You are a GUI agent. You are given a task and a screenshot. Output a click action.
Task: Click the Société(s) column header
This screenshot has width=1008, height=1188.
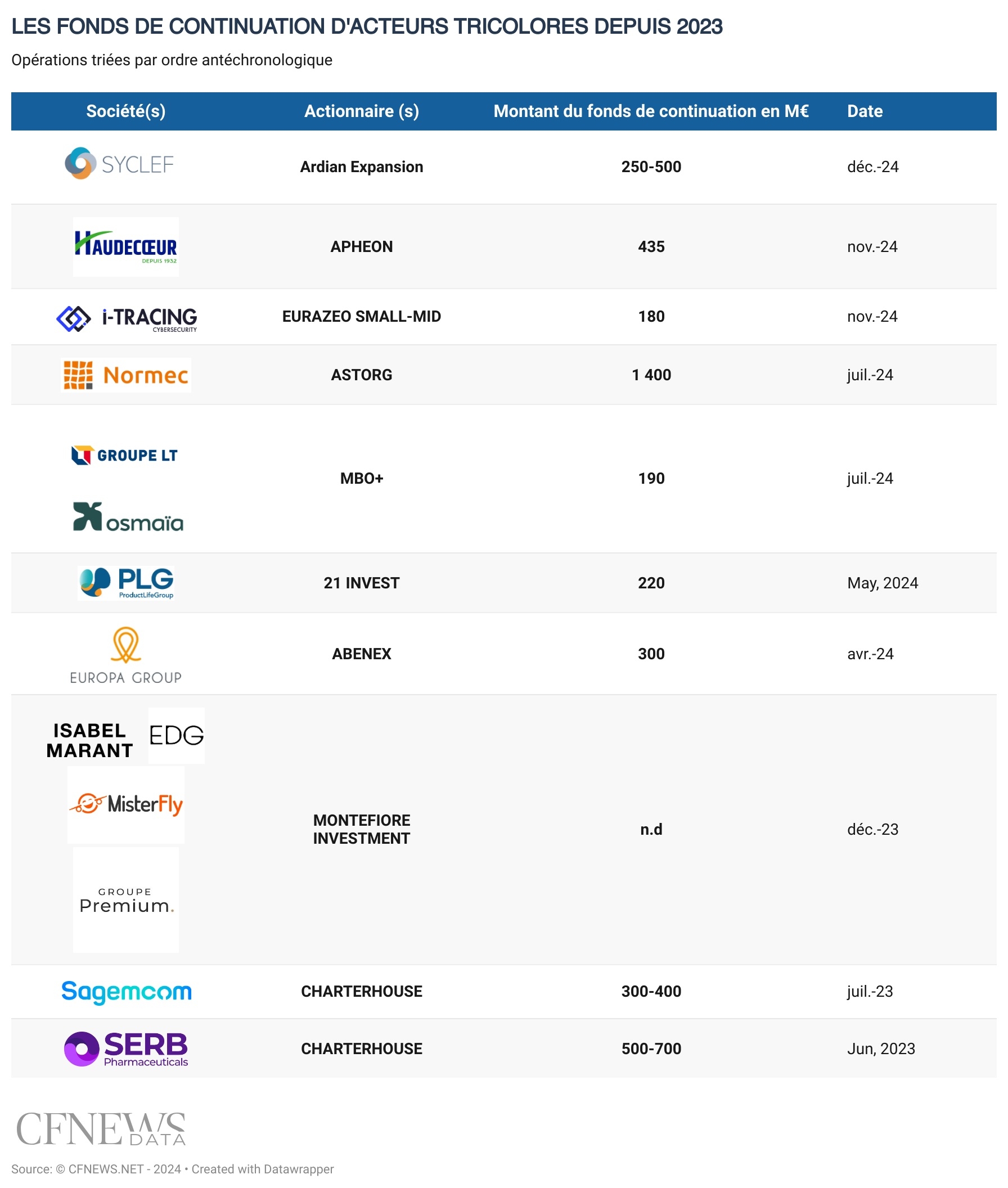click(x=125, y=111)
